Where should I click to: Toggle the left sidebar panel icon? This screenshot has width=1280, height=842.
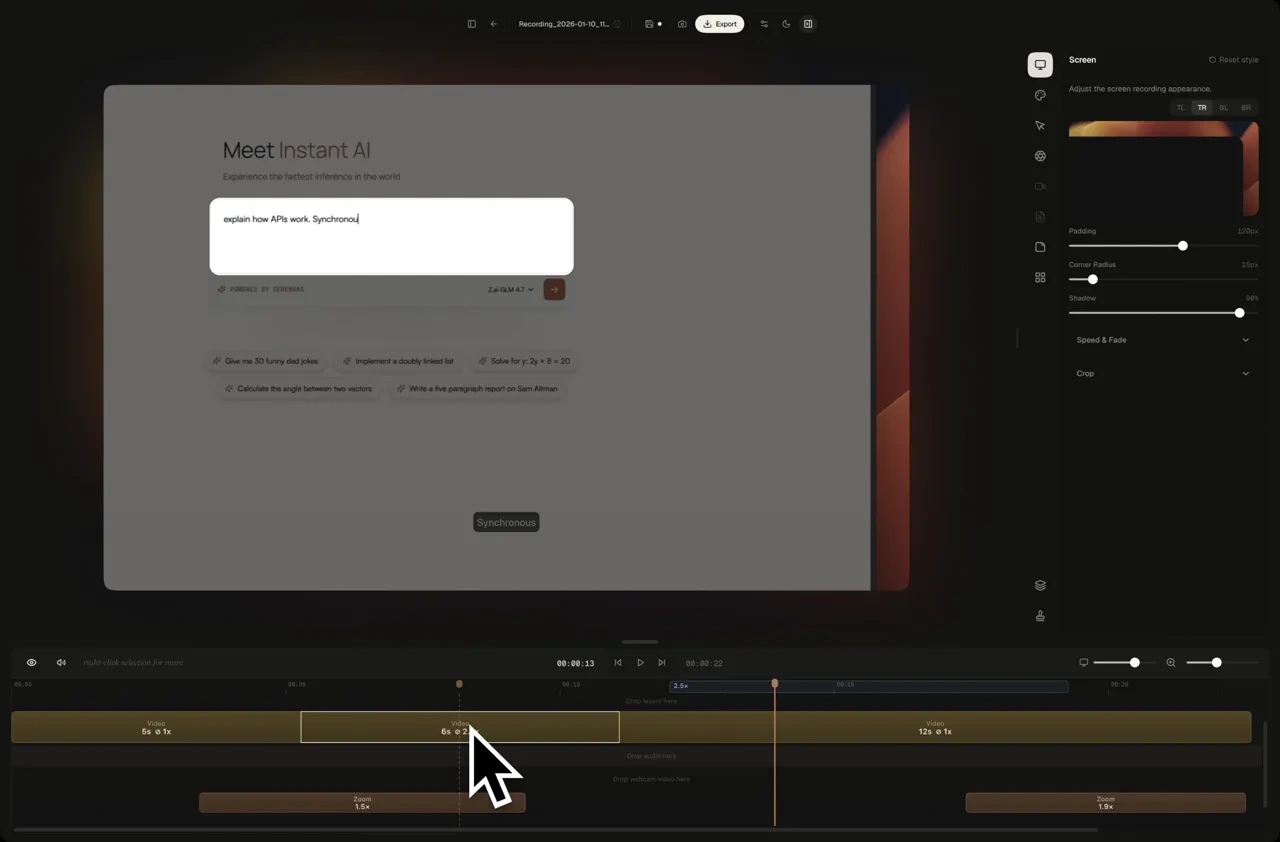pos(472,24)
